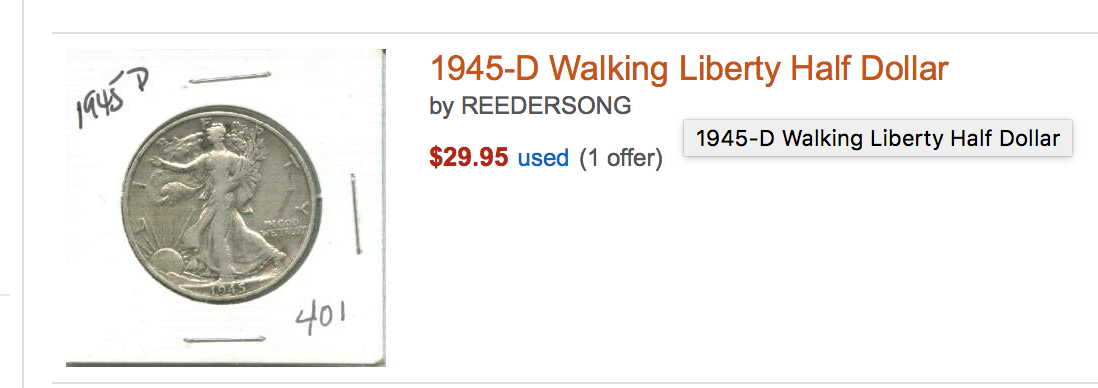Select the $29.95 price text
Image resolution: width=1098 pixels, height=388 pixels.
coord(468,157)
